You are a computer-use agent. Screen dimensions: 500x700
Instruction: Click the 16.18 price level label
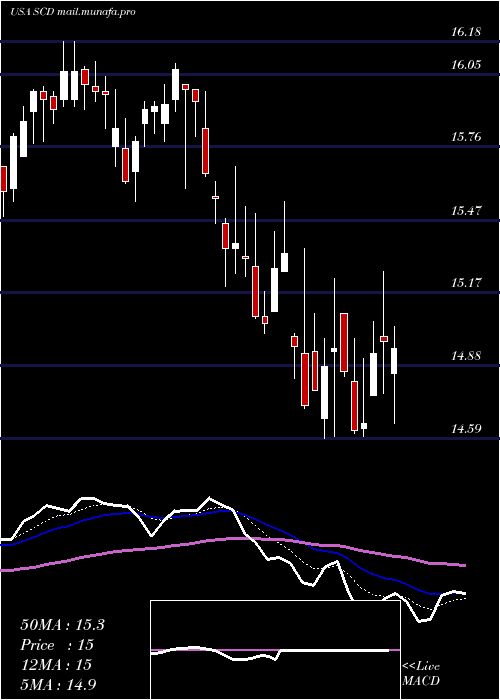[466, 32]
